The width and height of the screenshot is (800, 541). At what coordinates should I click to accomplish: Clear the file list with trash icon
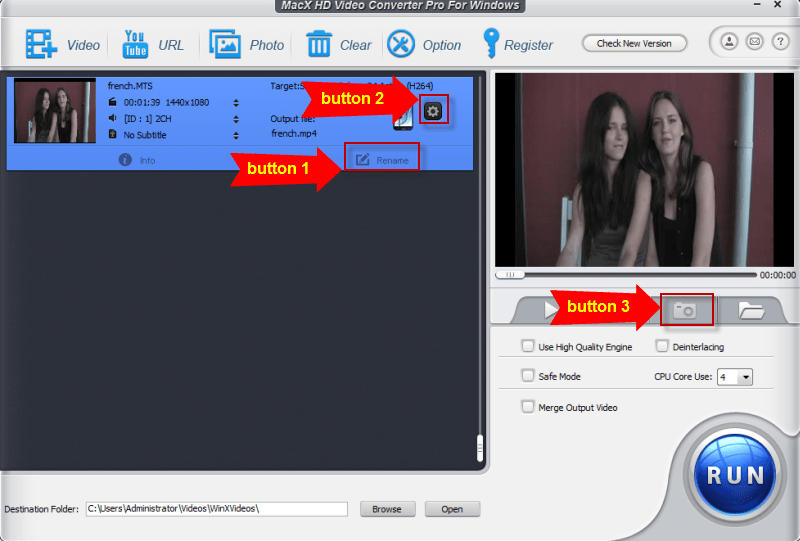tap(319, 44)
